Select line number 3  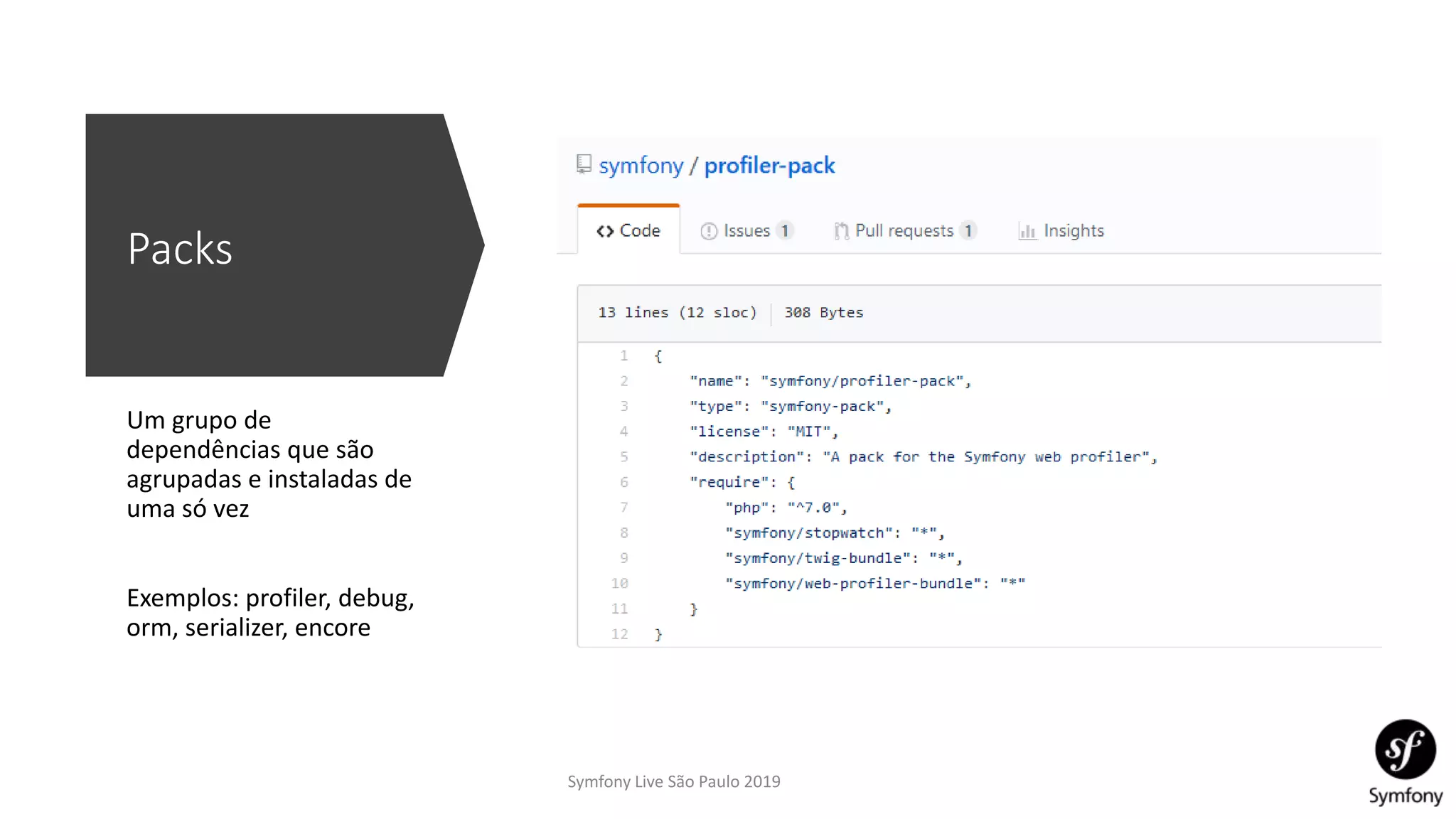tap(623, 406)
